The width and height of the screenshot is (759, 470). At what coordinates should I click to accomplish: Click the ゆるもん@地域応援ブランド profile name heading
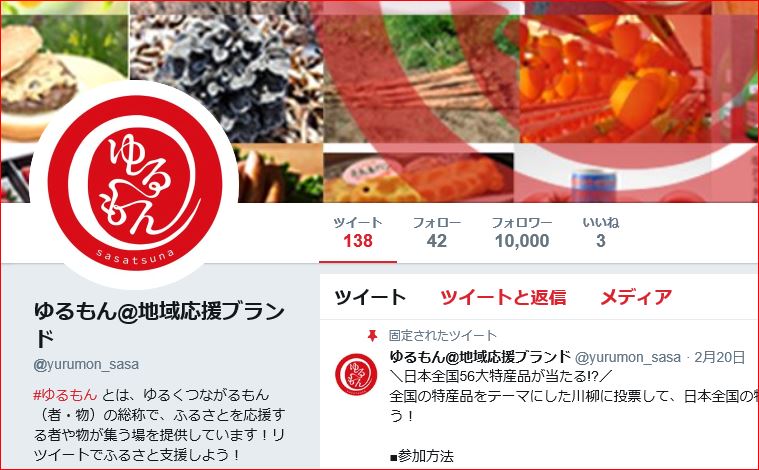(x=159, y=324)
